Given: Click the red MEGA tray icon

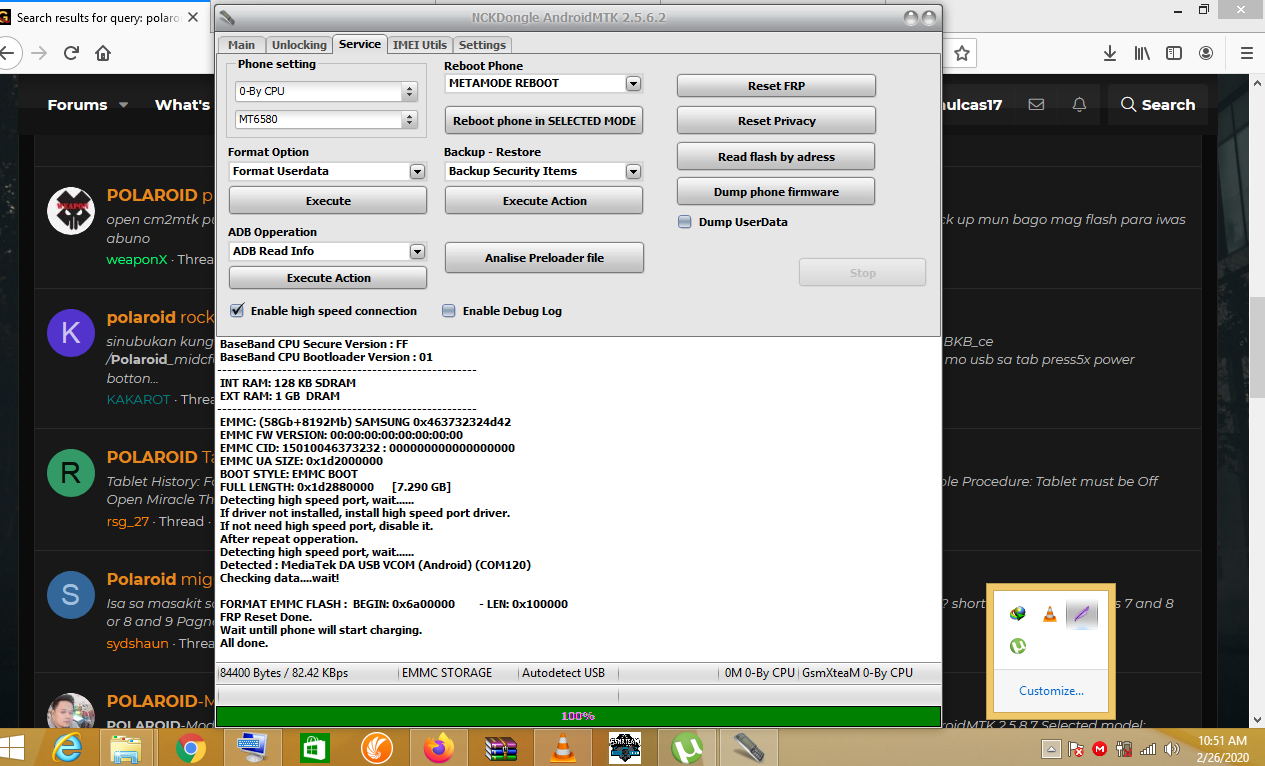Looking at the screenshot, I should point(1100,748).
